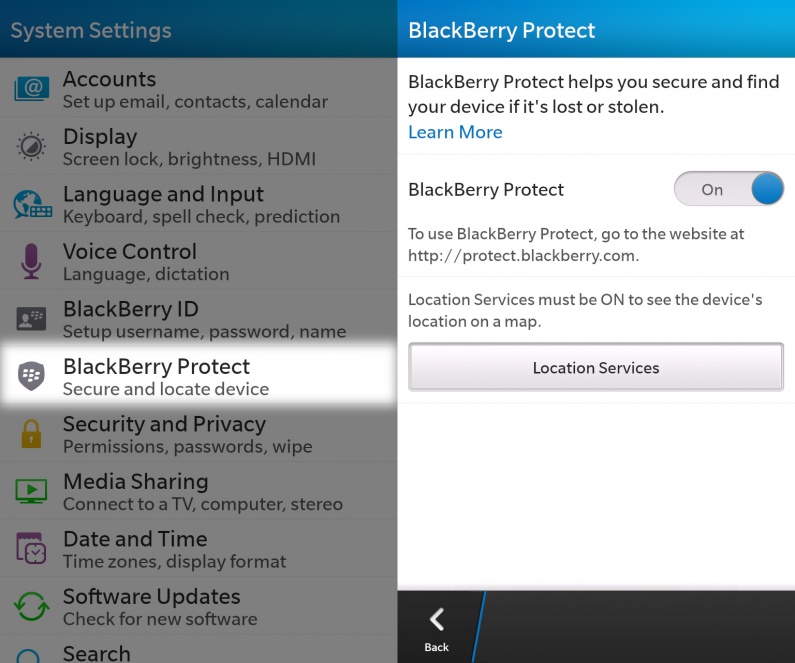The width and height of the screenshot is (795, 663).
Task: Select the Voice Control settings entry
Action: tap(199, 261)
